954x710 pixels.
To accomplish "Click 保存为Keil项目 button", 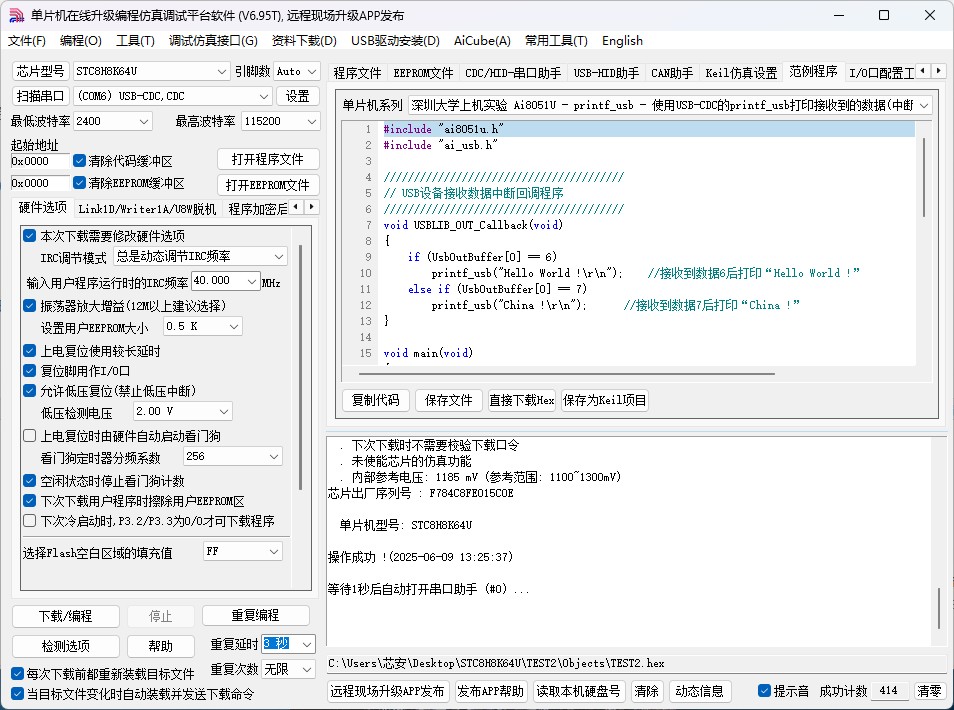I will [x=604, y=400].
